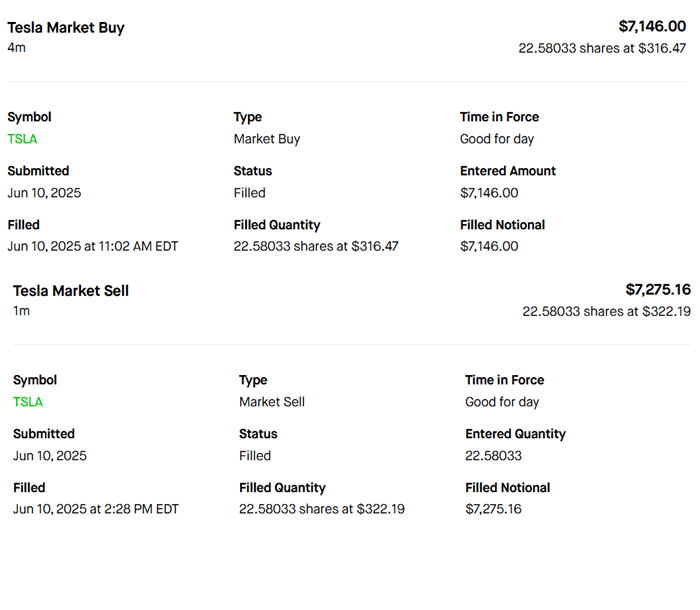Viewport: 700px width, 610px height.
Task: Open the Tesla Market Buy order header
Action: 66,28
